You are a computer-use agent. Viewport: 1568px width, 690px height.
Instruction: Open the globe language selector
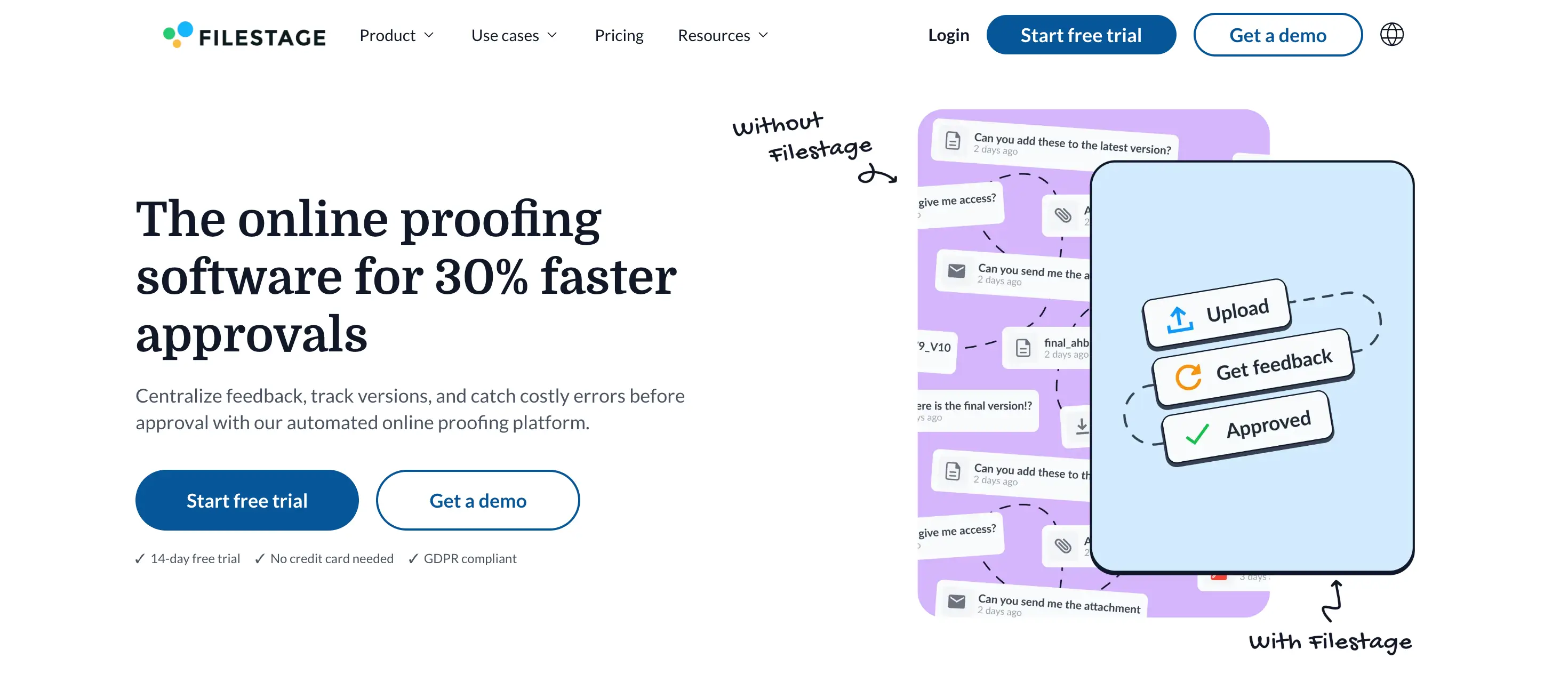click(x=1391, y=35)
